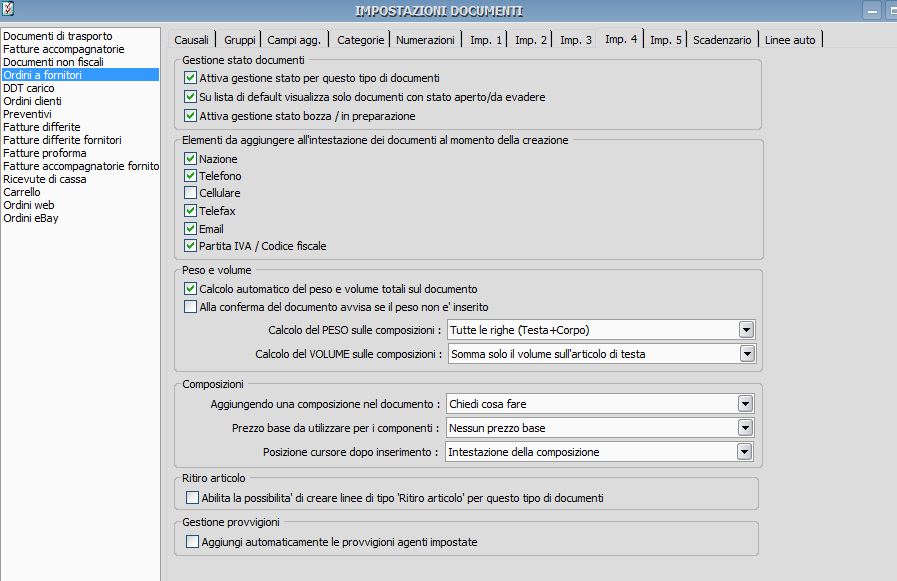
Task: Click the 'Intestazione della composizione' combo box
Action: click(x=599, y=452)
